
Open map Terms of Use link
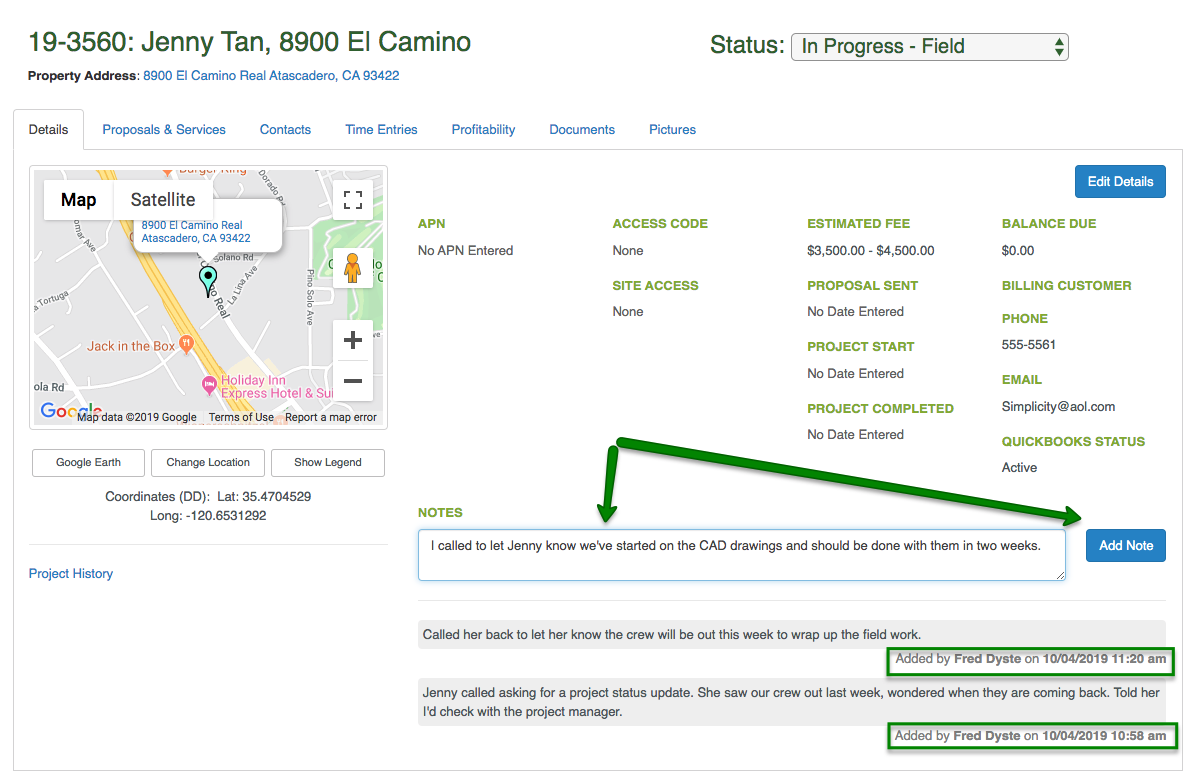coord(241,417)
